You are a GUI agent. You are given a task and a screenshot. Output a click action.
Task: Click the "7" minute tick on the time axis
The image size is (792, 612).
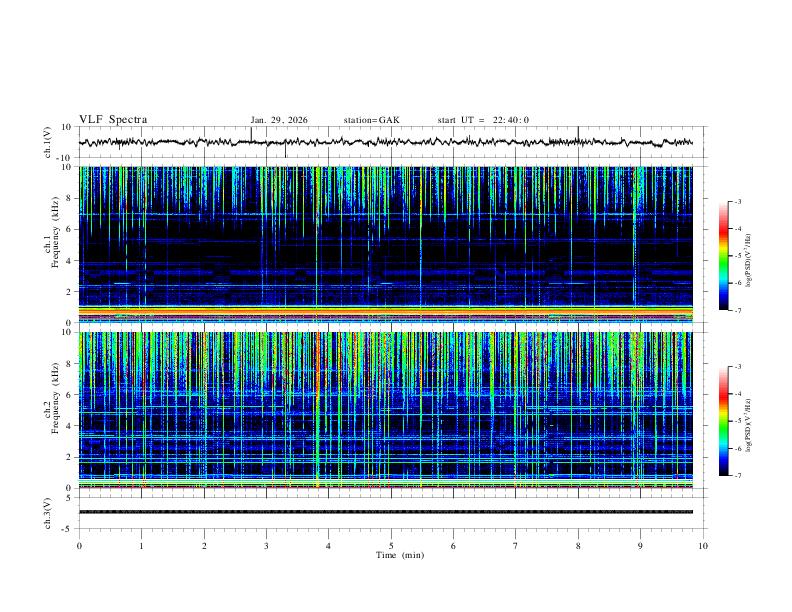coord(516,546)
